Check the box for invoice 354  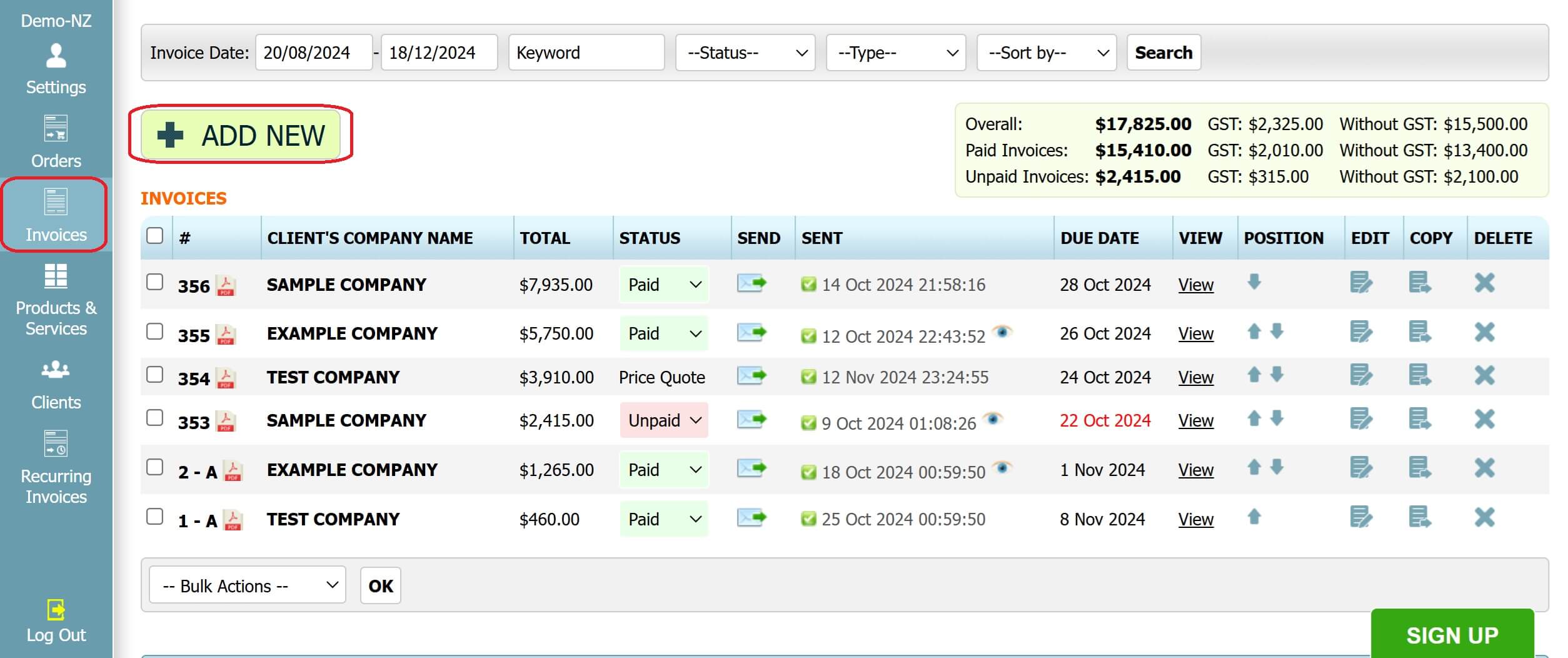tap(154, 375)
